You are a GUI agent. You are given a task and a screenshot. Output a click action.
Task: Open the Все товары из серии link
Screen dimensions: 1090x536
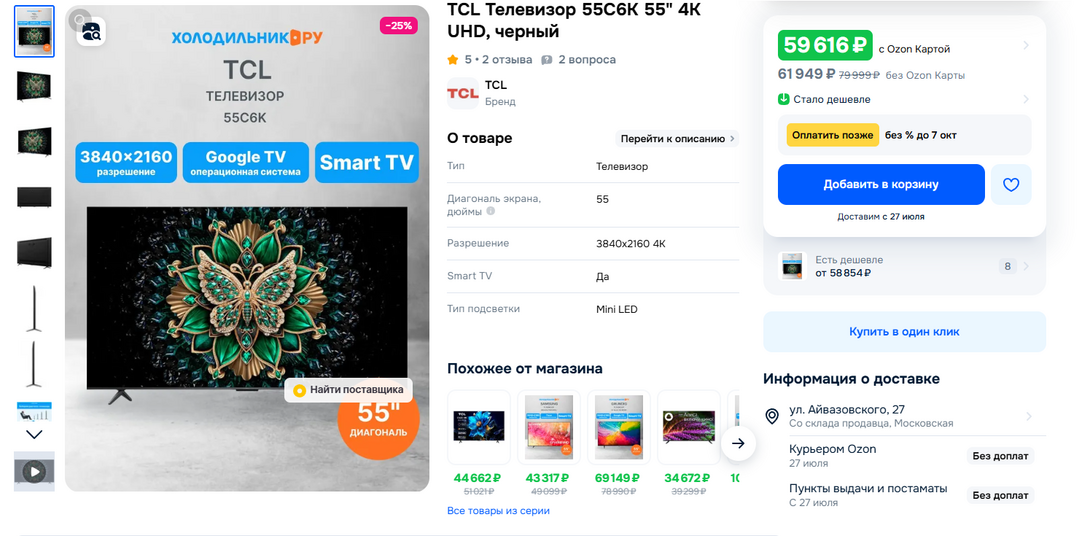[498, 511]
